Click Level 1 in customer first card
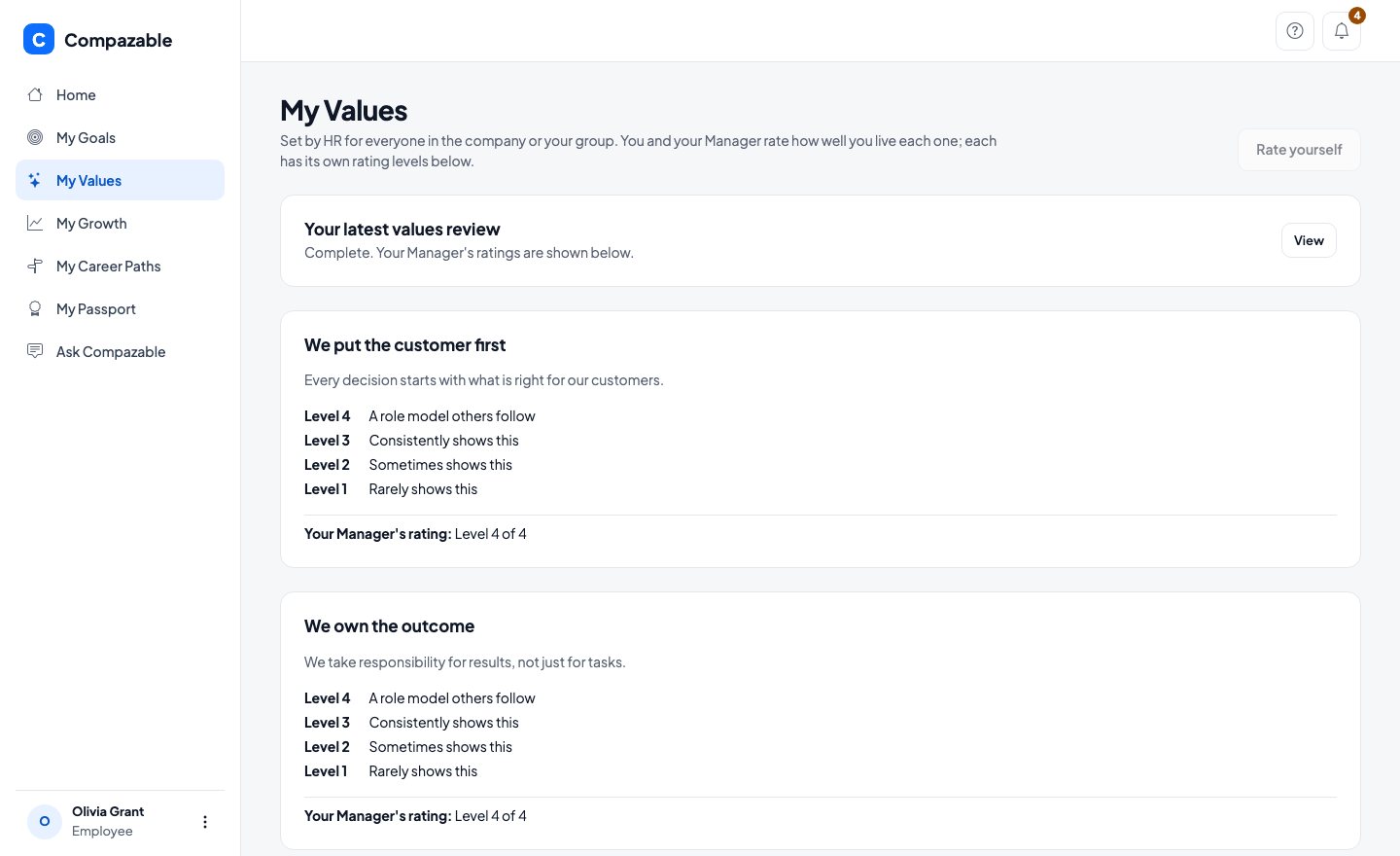Image resolution: width=1400 pixels, height=856 pixels. point(391,489)
